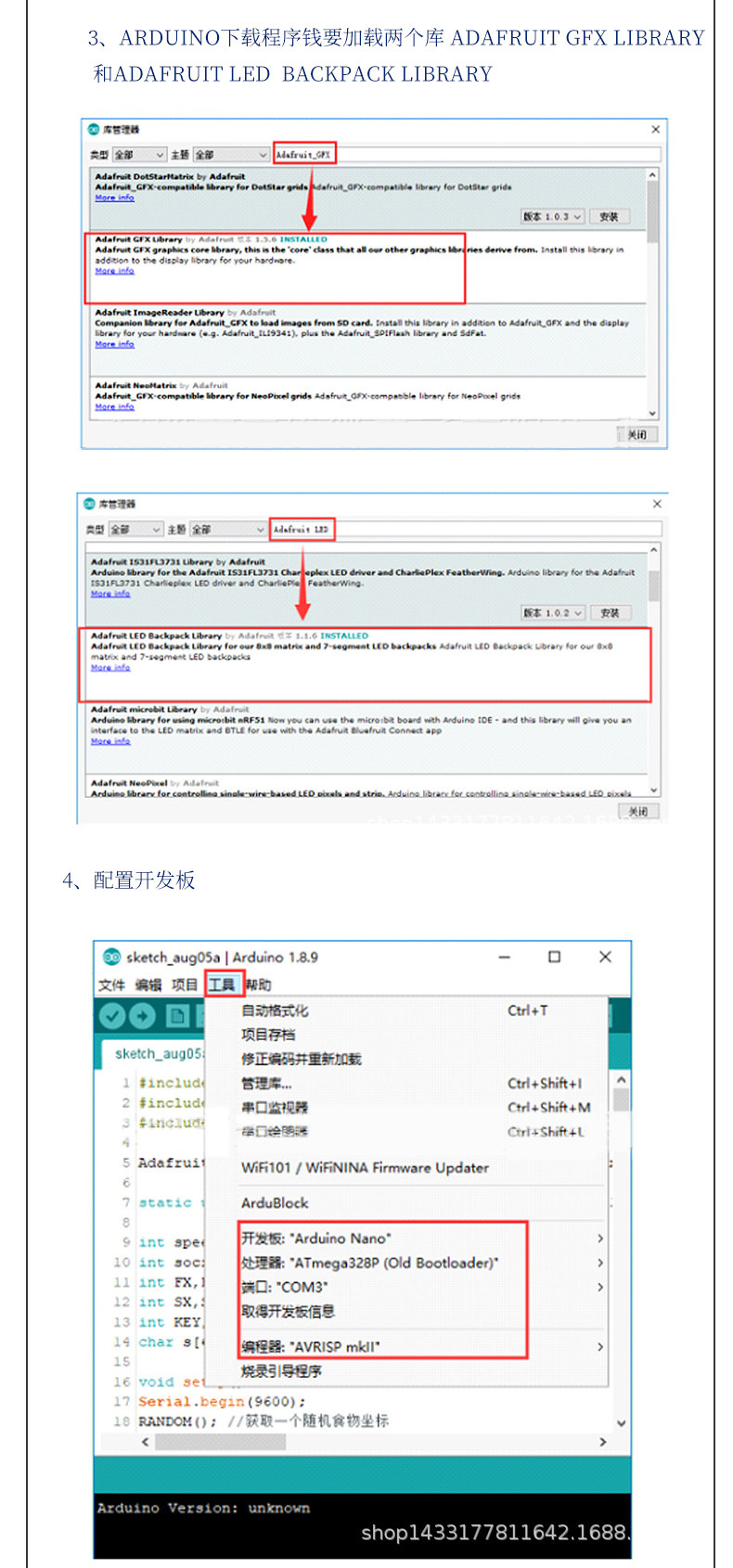This screenshot has height=1568, width=733.
Task: Open the 版本 1.0.2 version dropdown
Action: pyautogui.click(x=553, y=612)
